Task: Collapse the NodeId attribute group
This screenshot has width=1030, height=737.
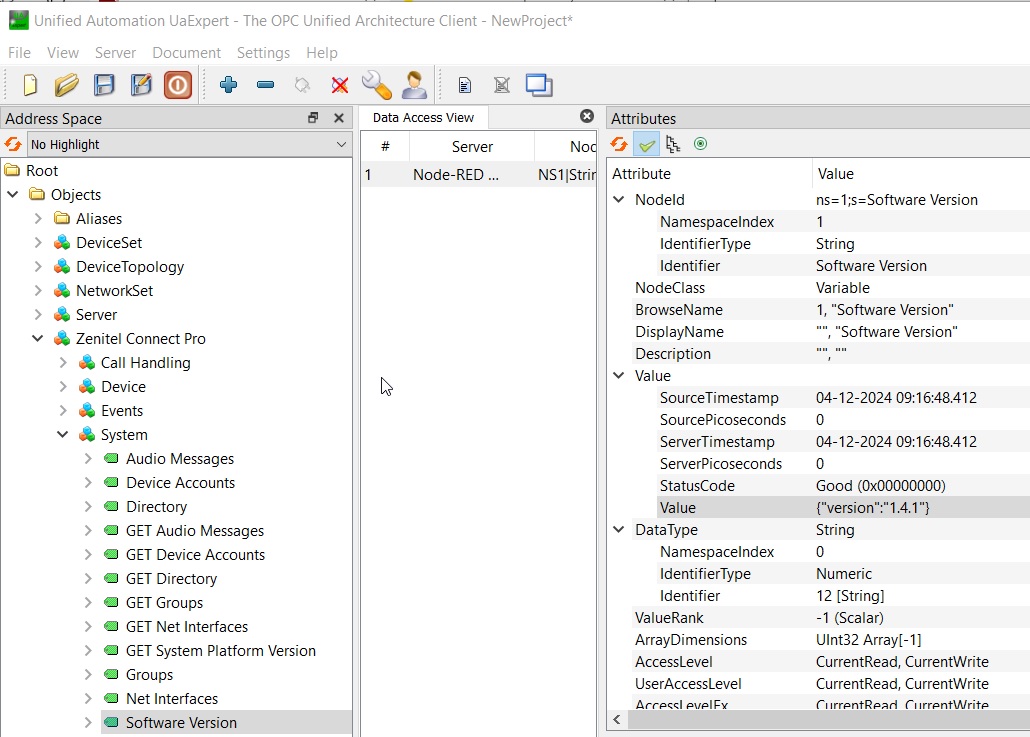Action: coord(620,200)
